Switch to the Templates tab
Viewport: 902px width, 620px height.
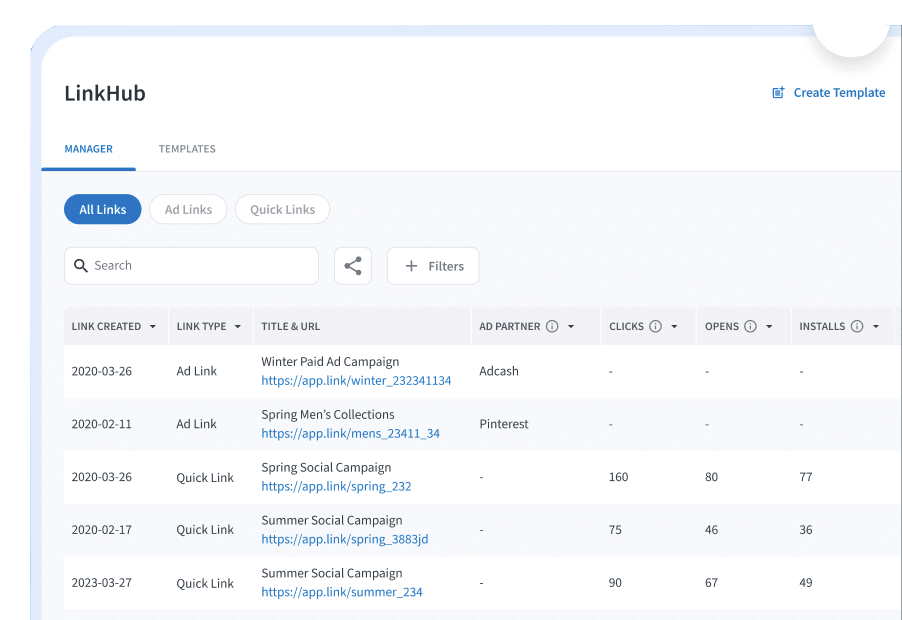(x=187, y=149)
